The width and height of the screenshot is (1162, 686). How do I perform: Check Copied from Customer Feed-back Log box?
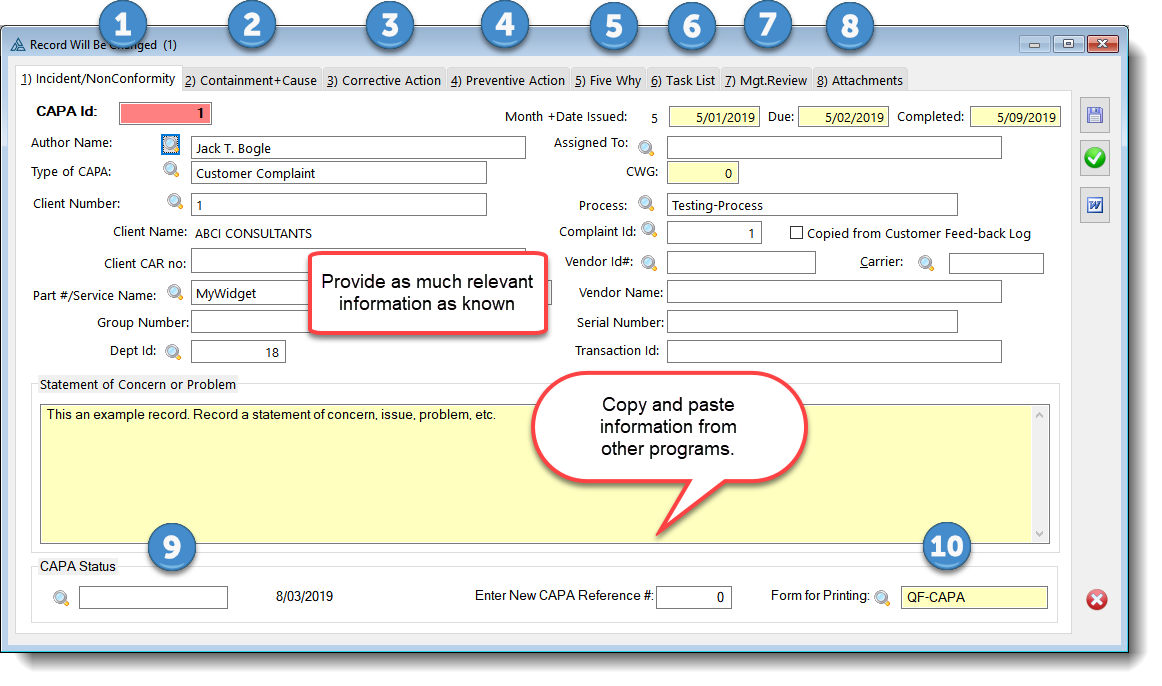796,233
